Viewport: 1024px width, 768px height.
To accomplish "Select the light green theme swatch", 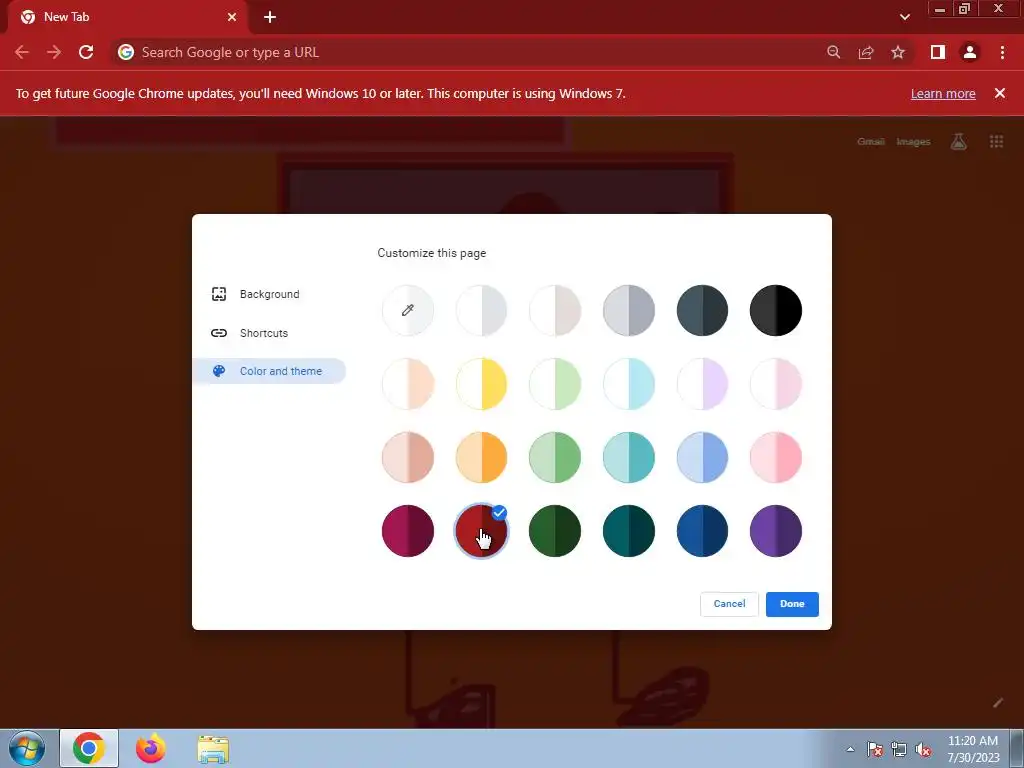I will click(x=555, y=384).
